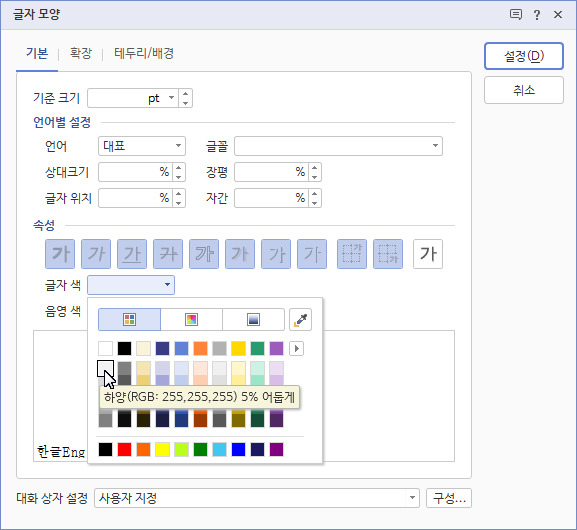Select the green theme color swatch in top row
The height and width of the screenshot is (530, 577).
click(258, 349)
